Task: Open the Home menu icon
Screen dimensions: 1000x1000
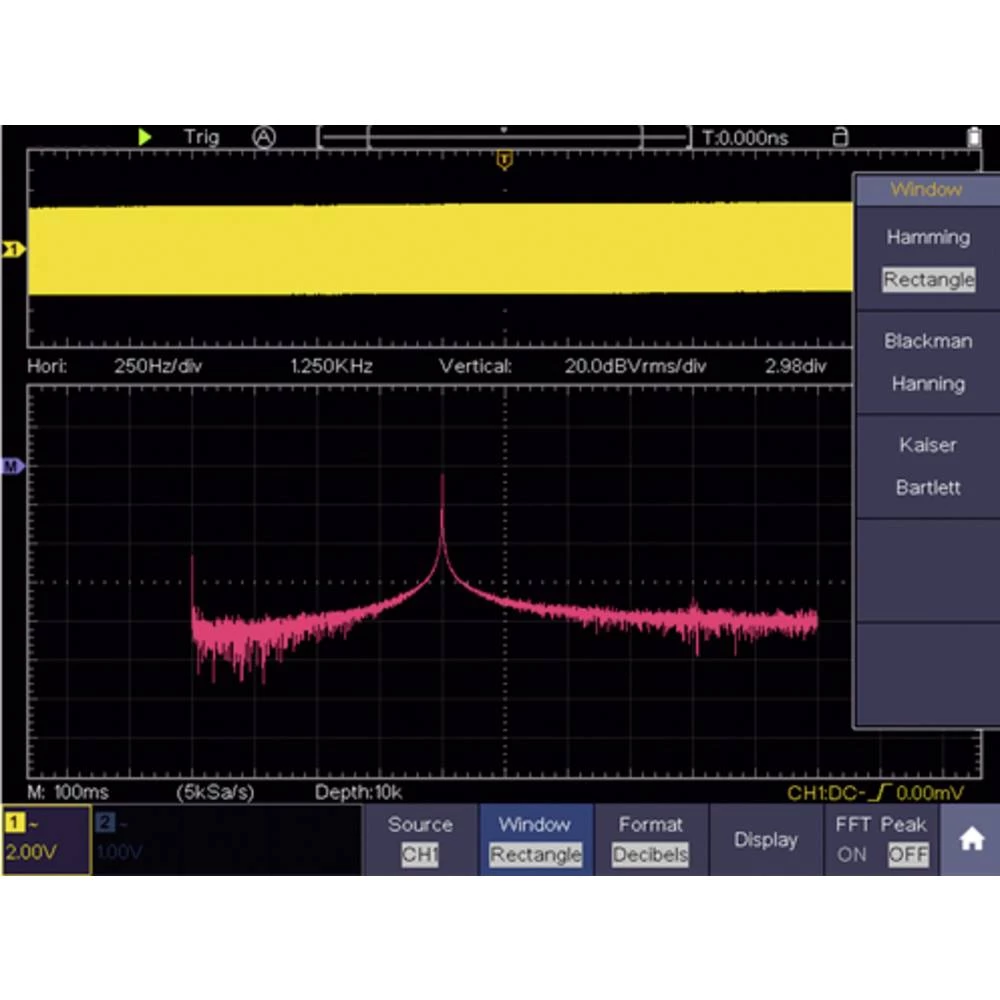Action: click(971, 840)
